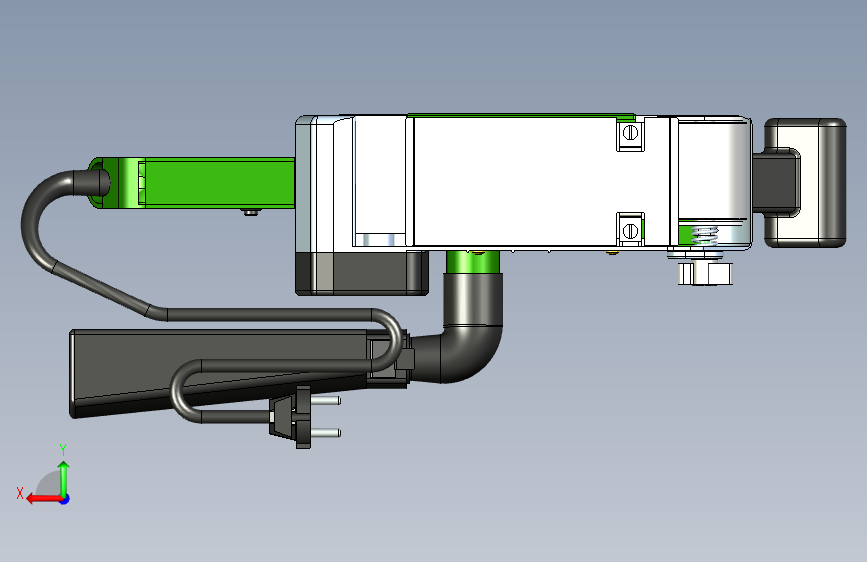Viewport: 867px width, 562px height.
Task: Select the small white adjustment knob below housing
Action: (x=705, y=273)
